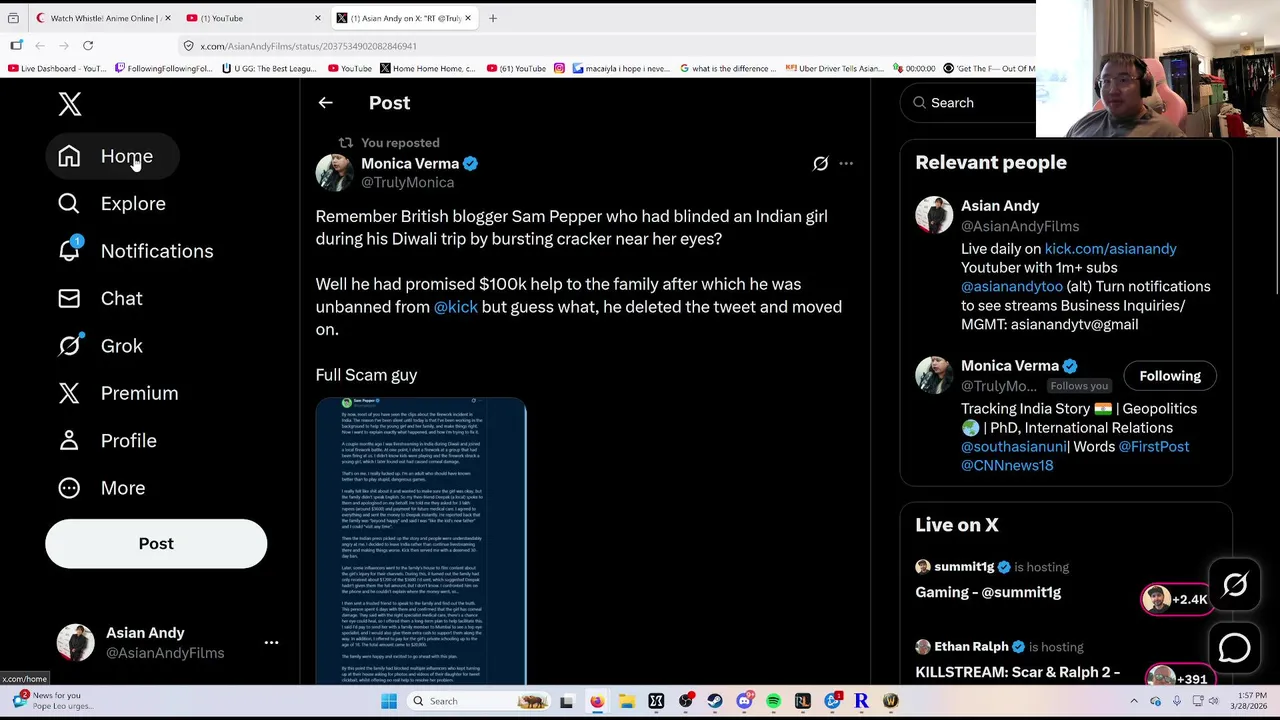Open Discord from the taskbar
Viewport: 1280px width, 720px height.
click(744, 701)
